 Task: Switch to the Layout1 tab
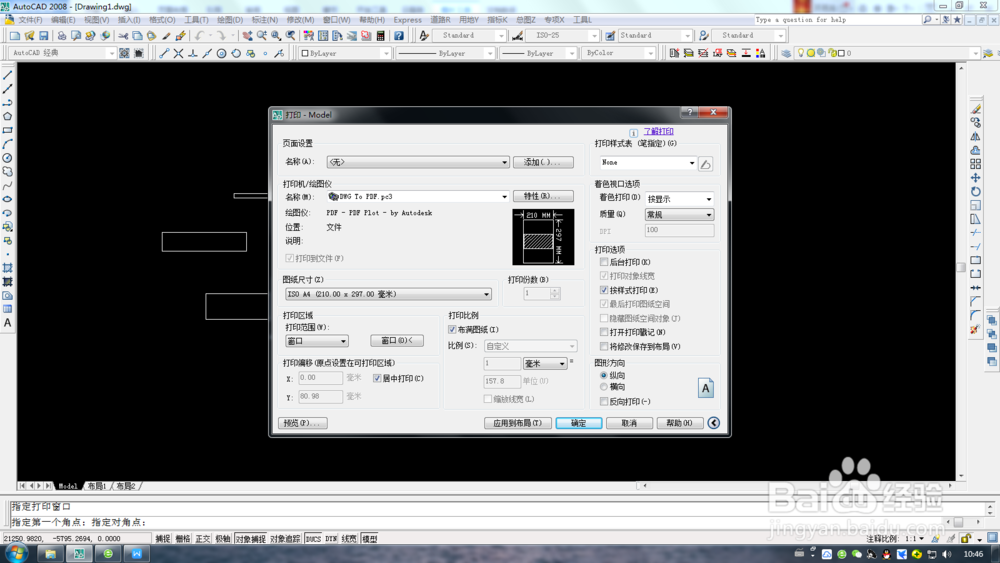pos(96,486)
